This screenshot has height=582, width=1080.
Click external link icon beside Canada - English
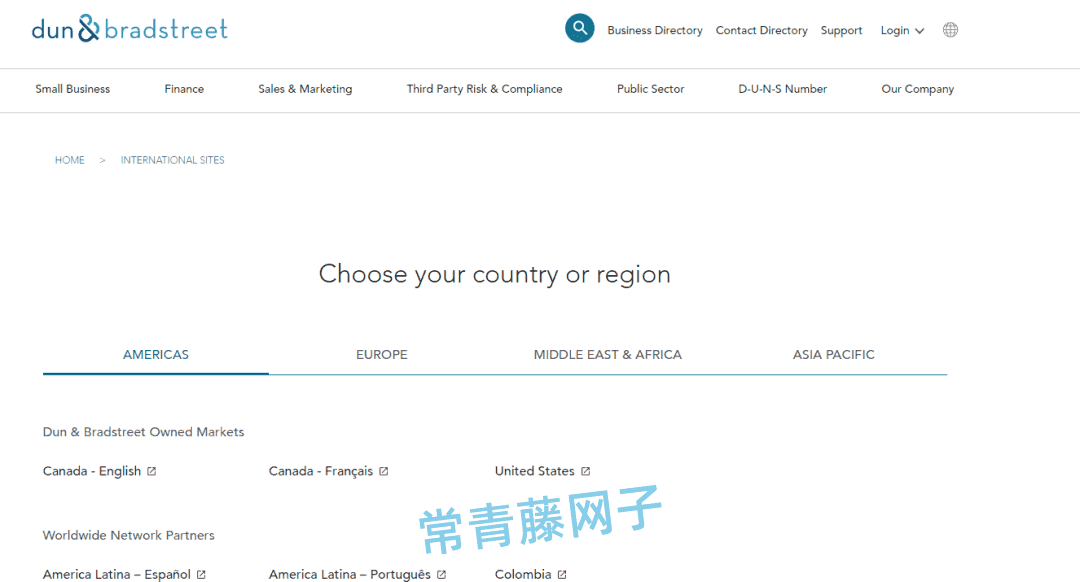[152, 471]
